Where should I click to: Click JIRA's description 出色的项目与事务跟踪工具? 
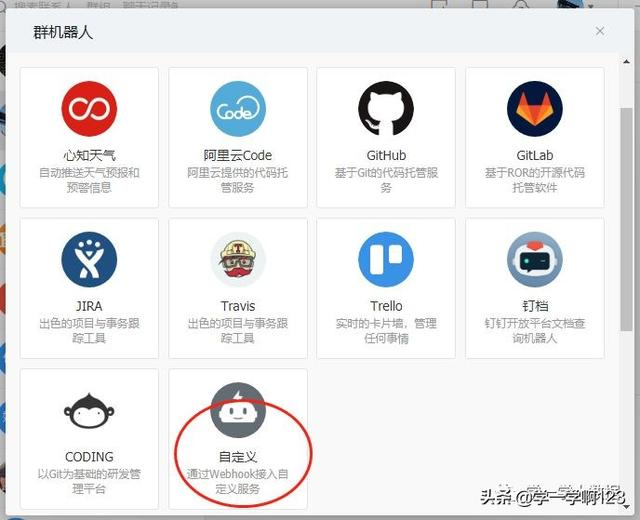[x=89, y=331]
